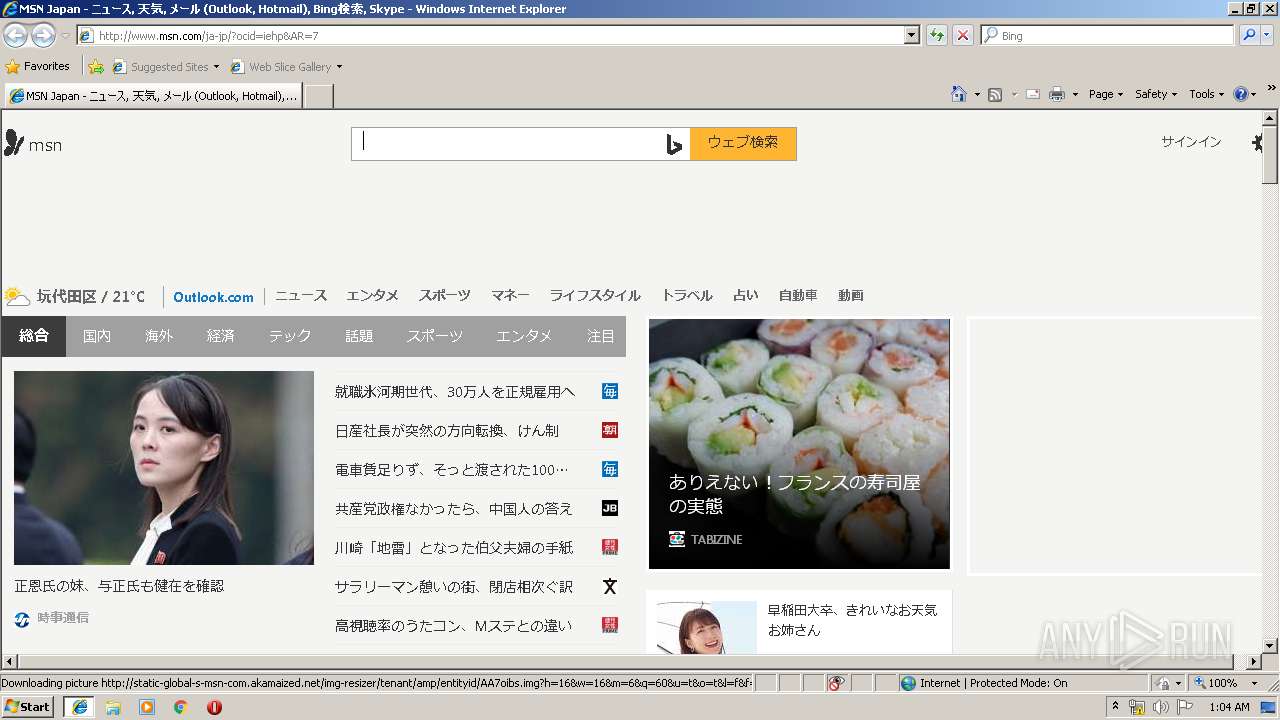Viewport: 1280px width, 720px height.
Task: Open the address bar dropdown arrow
Action: coord(911,35)
